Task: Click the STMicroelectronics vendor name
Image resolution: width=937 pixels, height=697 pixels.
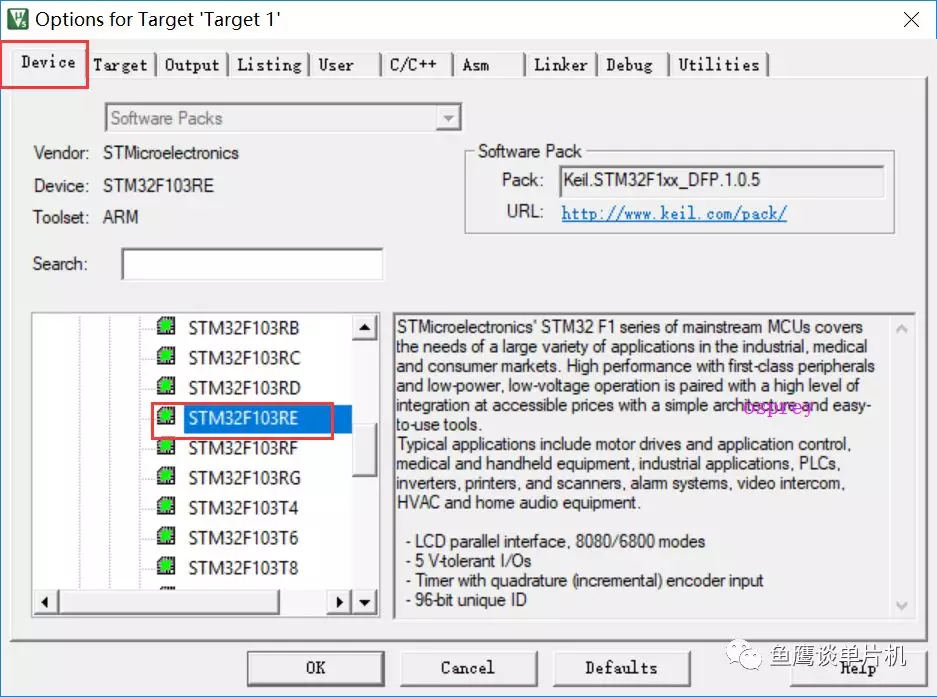Action: click(x=170, y=153)
